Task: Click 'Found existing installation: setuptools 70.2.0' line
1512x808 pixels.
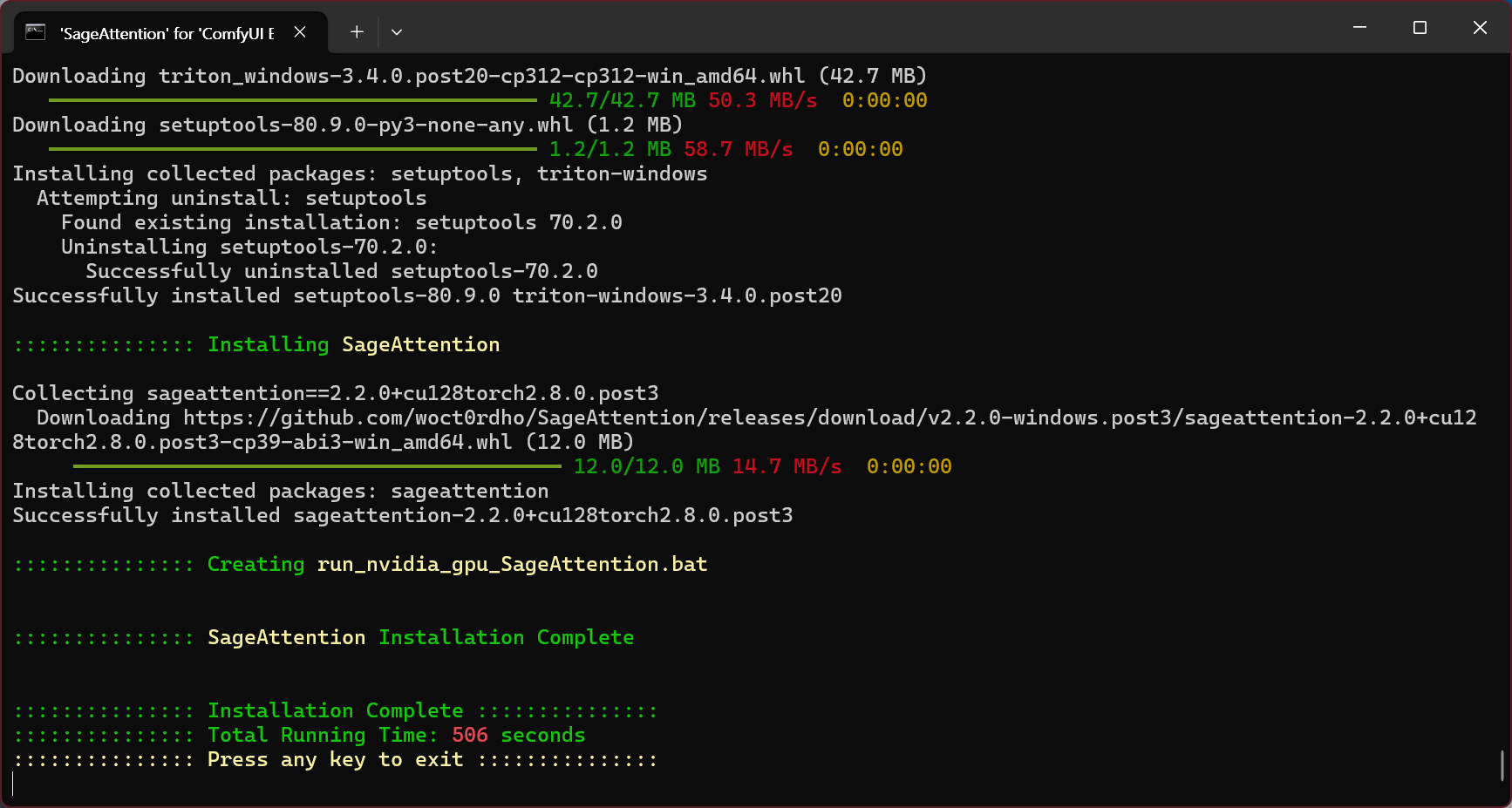Action: tap(341, 222)
